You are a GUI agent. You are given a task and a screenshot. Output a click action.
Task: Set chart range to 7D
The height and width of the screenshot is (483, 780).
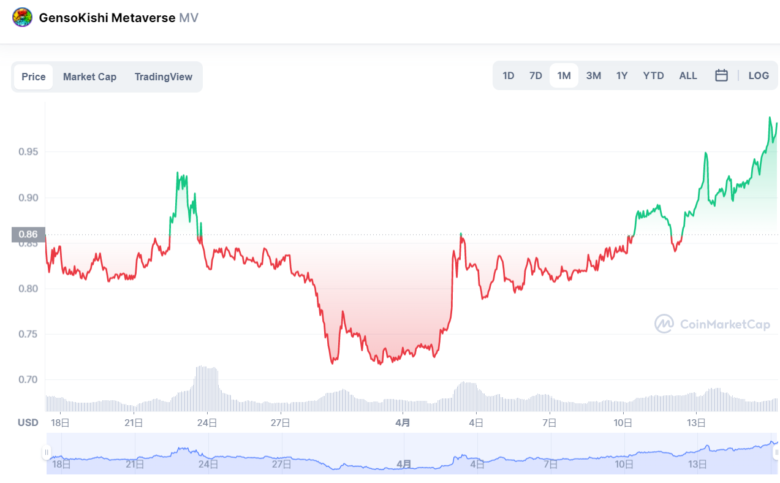pos(536,76)
